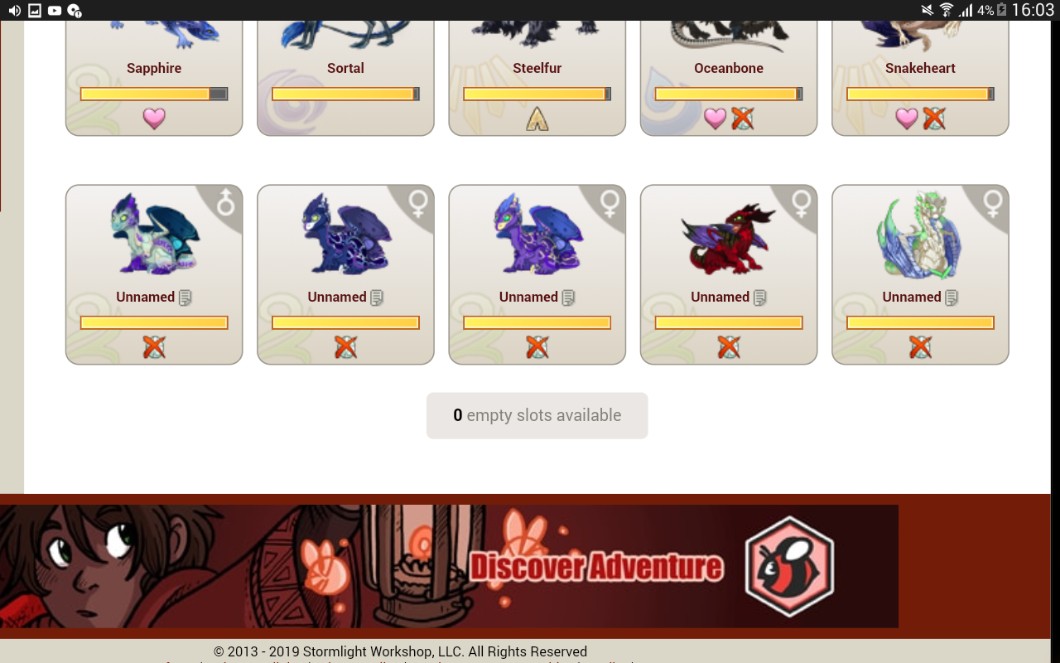Viewport: 1060px width, 663px height.
Task: Click the eyrie icon under Steelfur
Action: coord(537,119)
